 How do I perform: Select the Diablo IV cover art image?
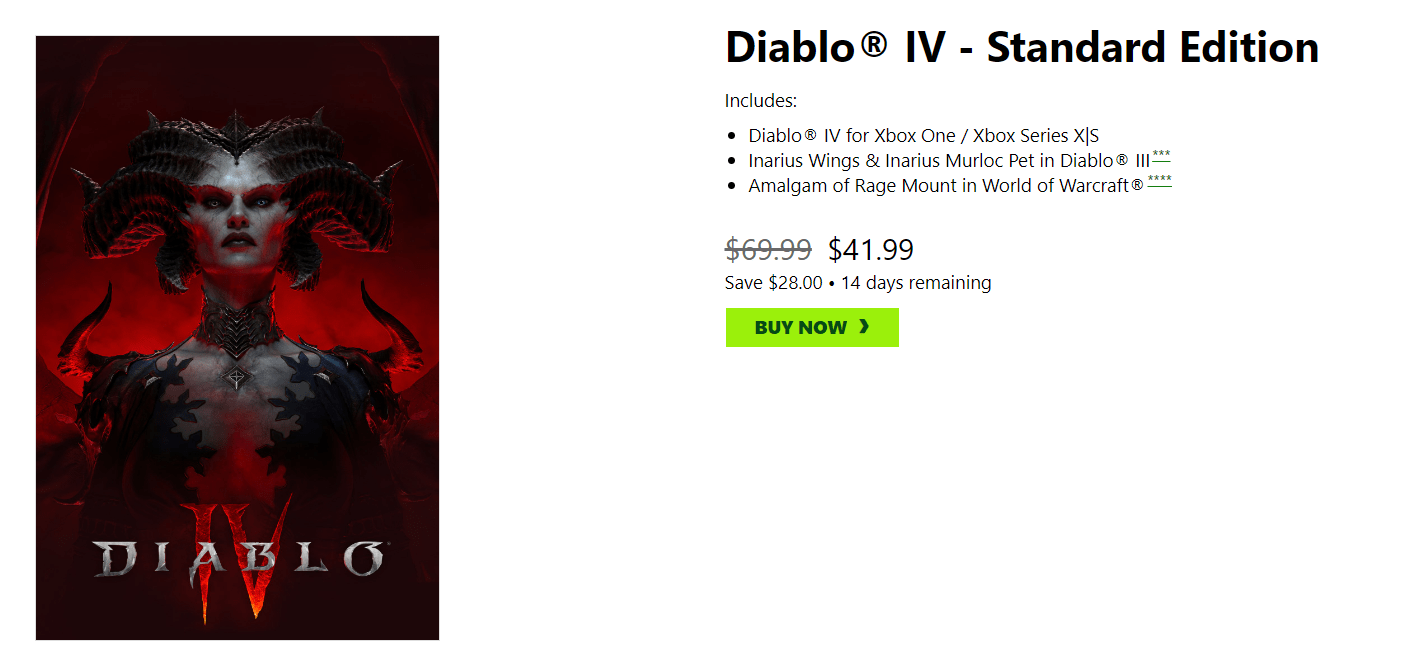click(237, 338)
